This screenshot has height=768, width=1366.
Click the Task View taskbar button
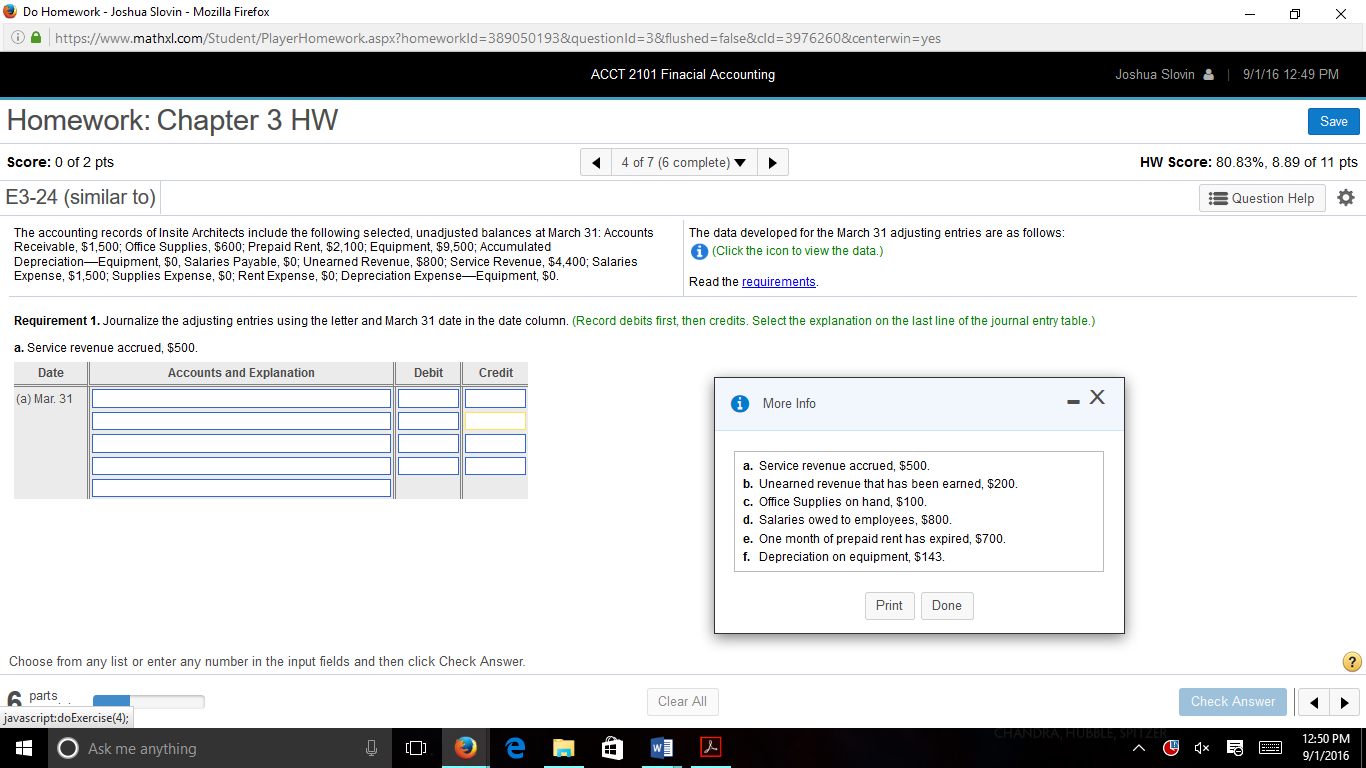415,747
